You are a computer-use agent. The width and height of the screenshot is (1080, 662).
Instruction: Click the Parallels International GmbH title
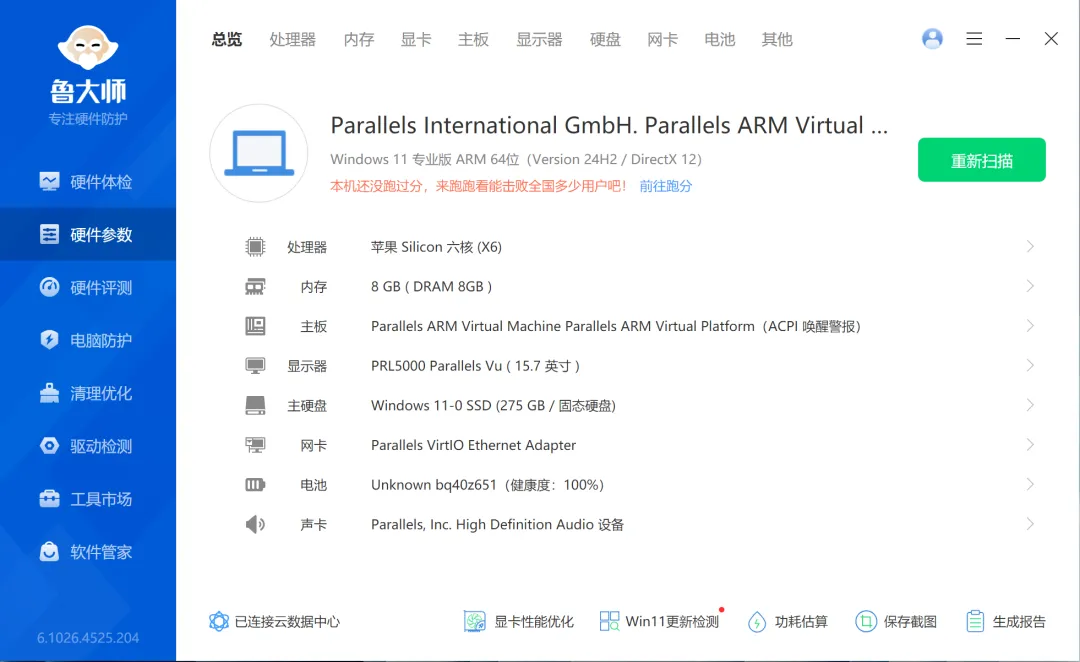coord(609,125)
